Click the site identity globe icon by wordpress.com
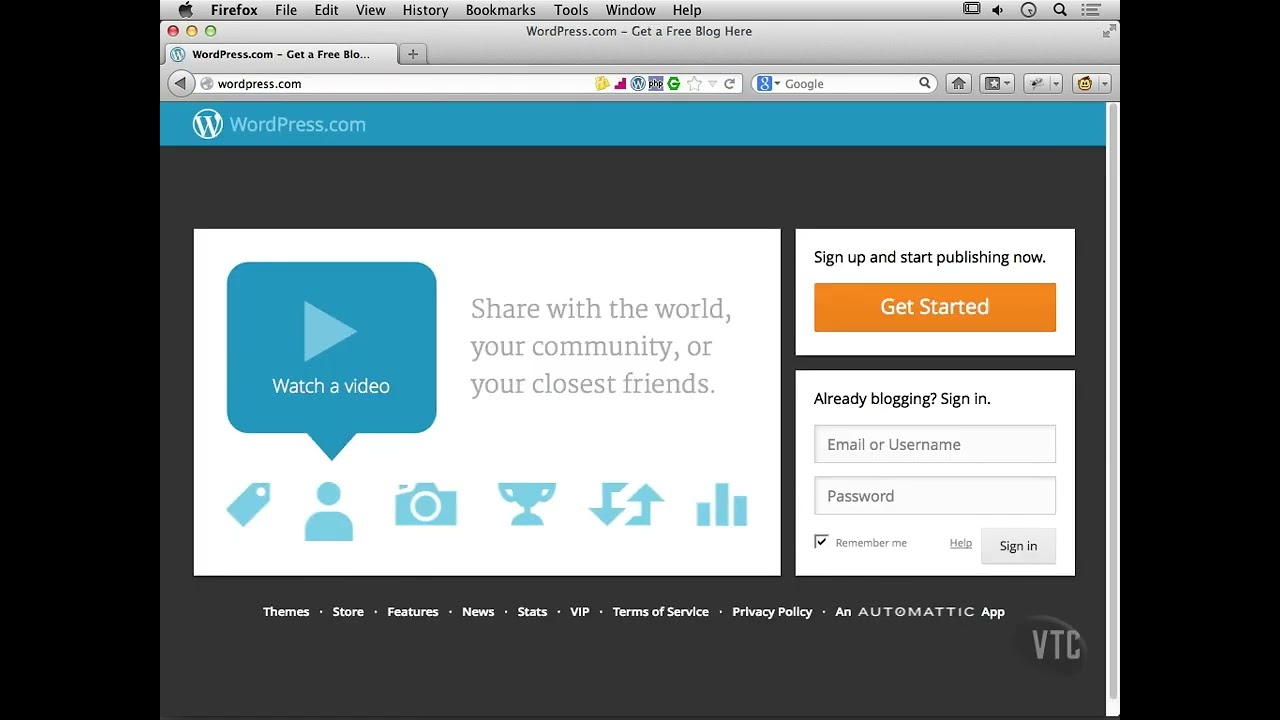The width and height of the screenshot is (1280, 720). click(207, 84)
